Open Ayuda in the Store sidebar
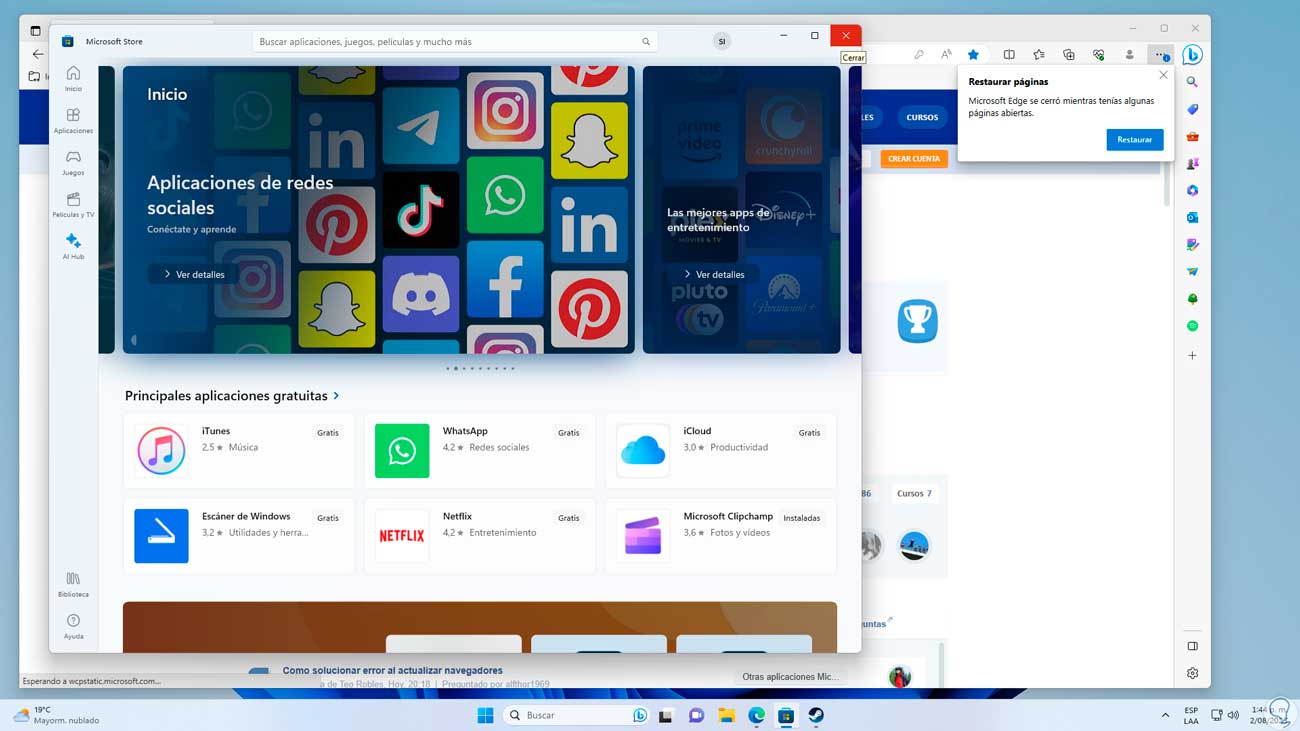 [73, 626]
